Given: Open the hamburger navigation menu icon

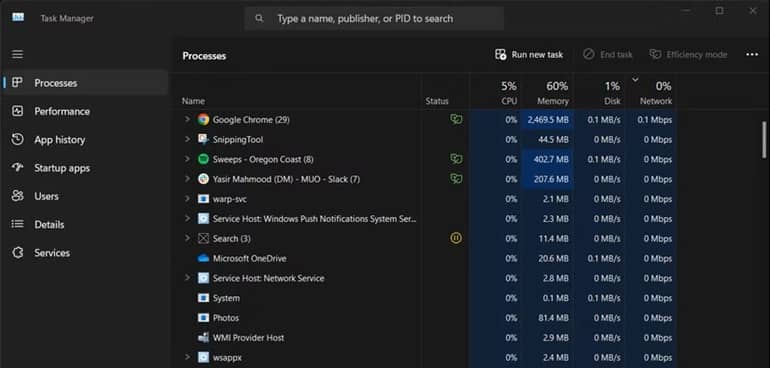Looking at the screenshot, I should [17, 55].
